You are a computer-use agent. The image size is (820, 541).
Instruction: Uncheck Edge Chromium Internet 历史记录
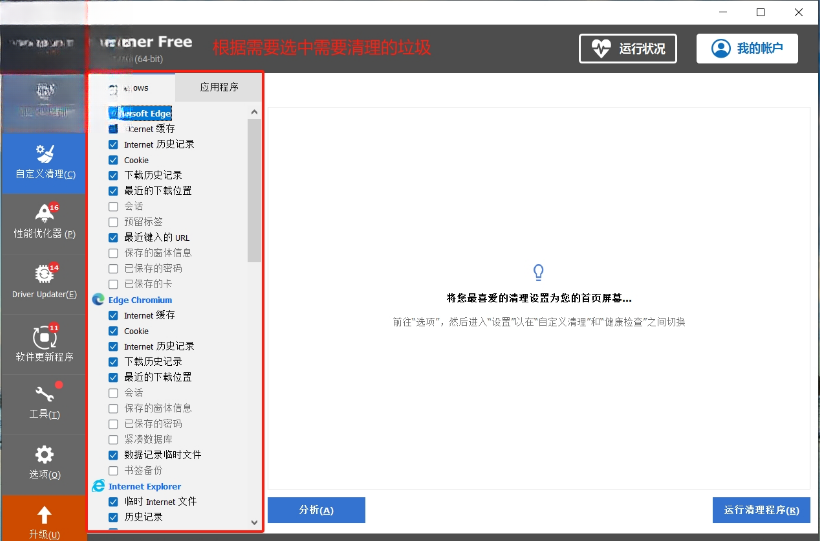pos(113,346)
